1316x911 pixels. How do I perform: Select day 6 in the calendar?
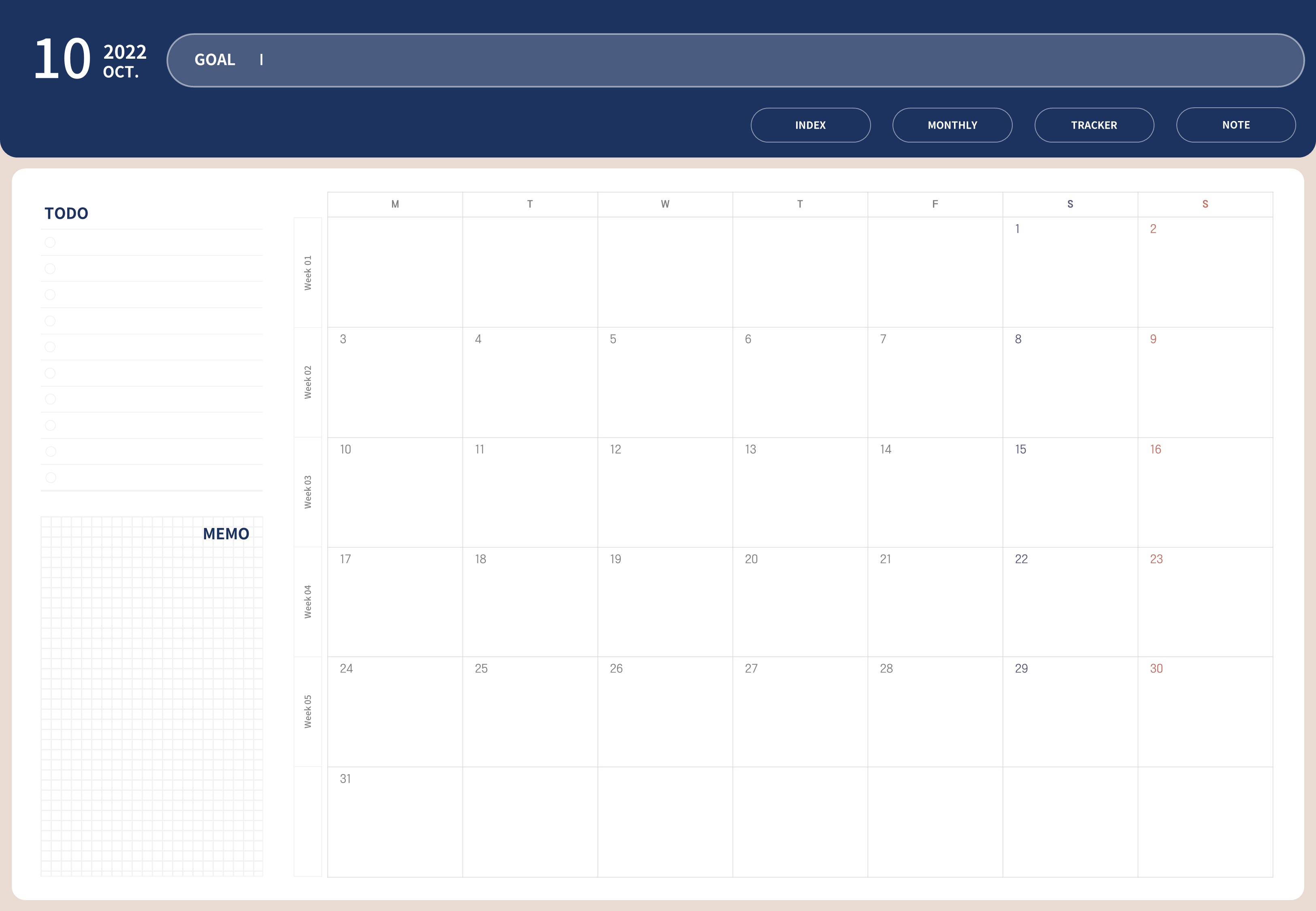click(800, 383)
